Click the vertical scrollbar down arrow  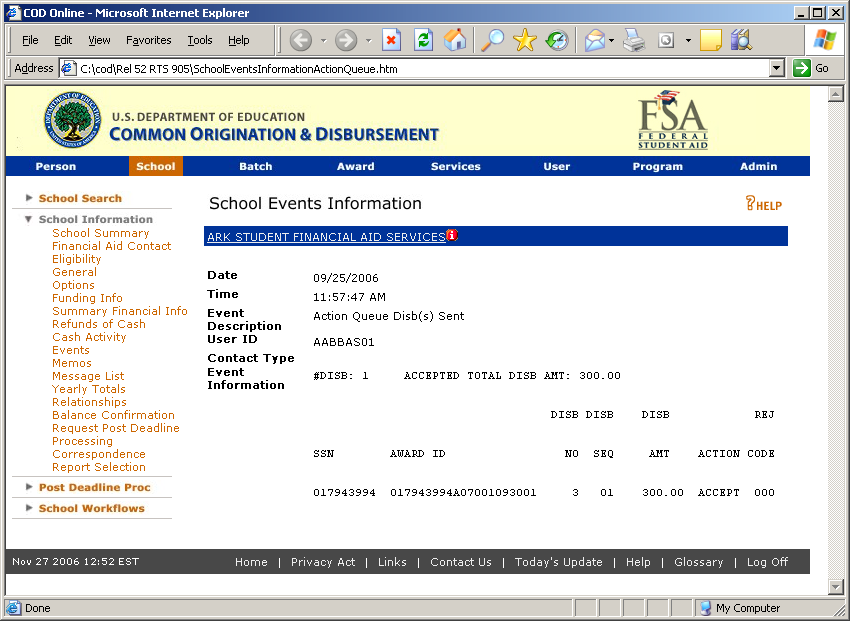(x=836, y=587)
